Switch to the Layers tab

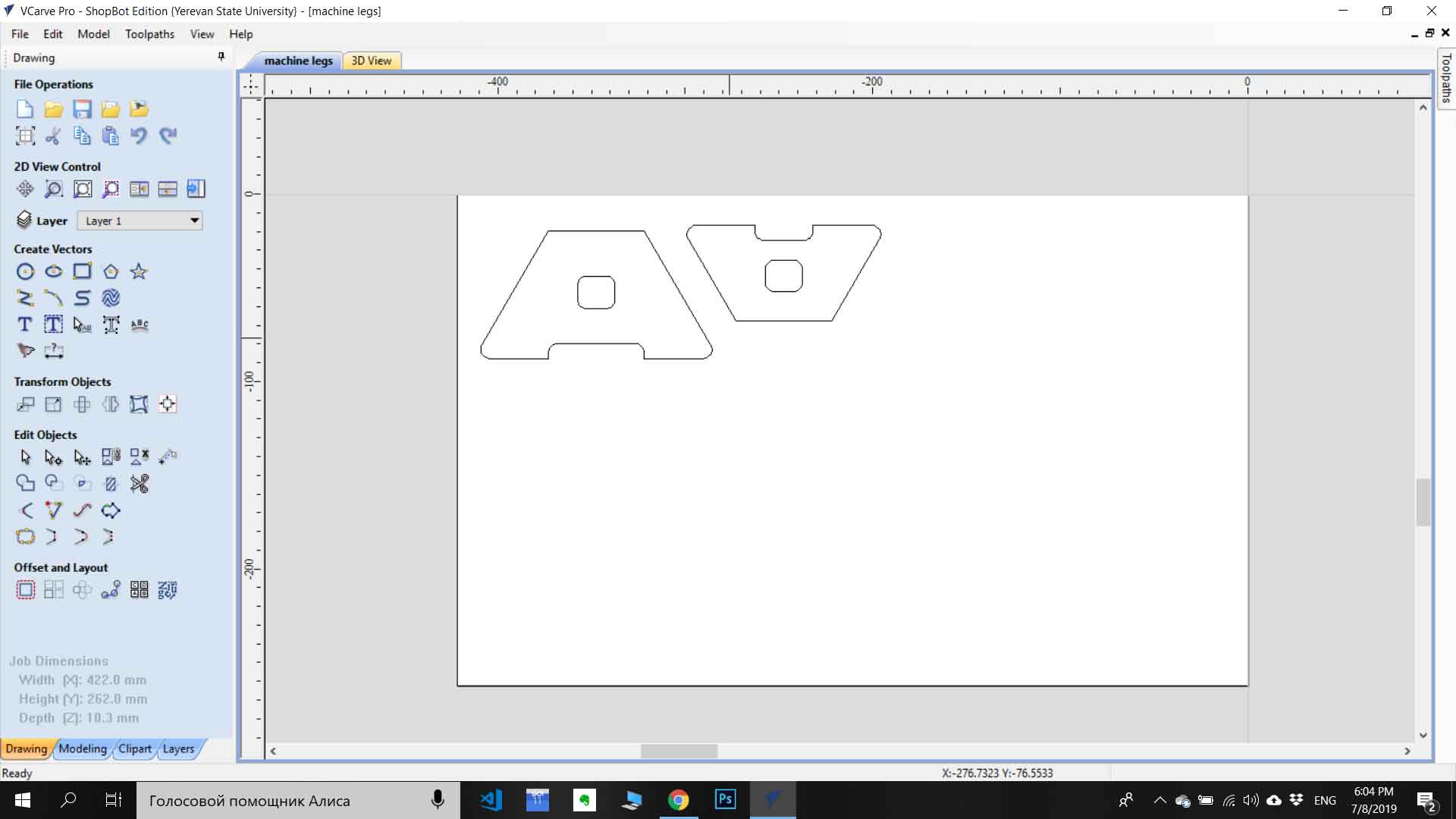coord(178,748)
